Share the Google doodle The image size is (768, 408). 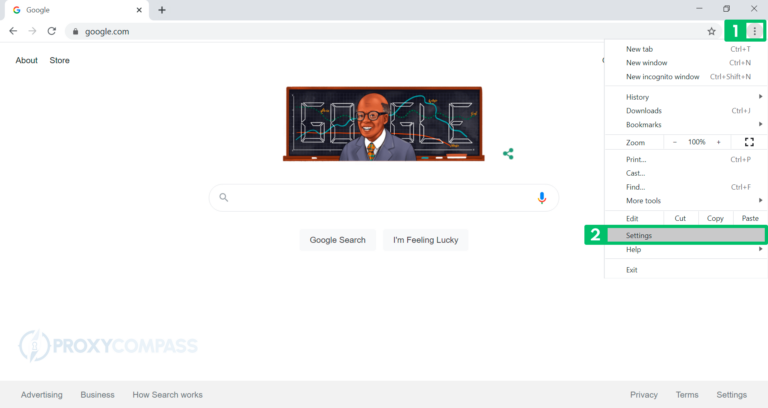click(508, 153)
